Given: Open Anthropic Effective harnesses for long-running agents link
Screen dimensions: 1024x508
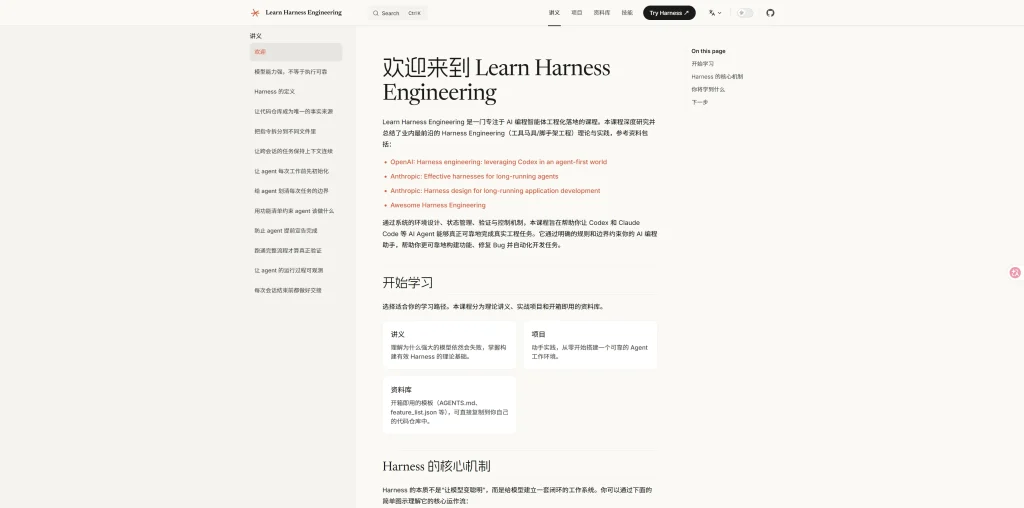Looking at the screenshot, I should tap(474, 176).
